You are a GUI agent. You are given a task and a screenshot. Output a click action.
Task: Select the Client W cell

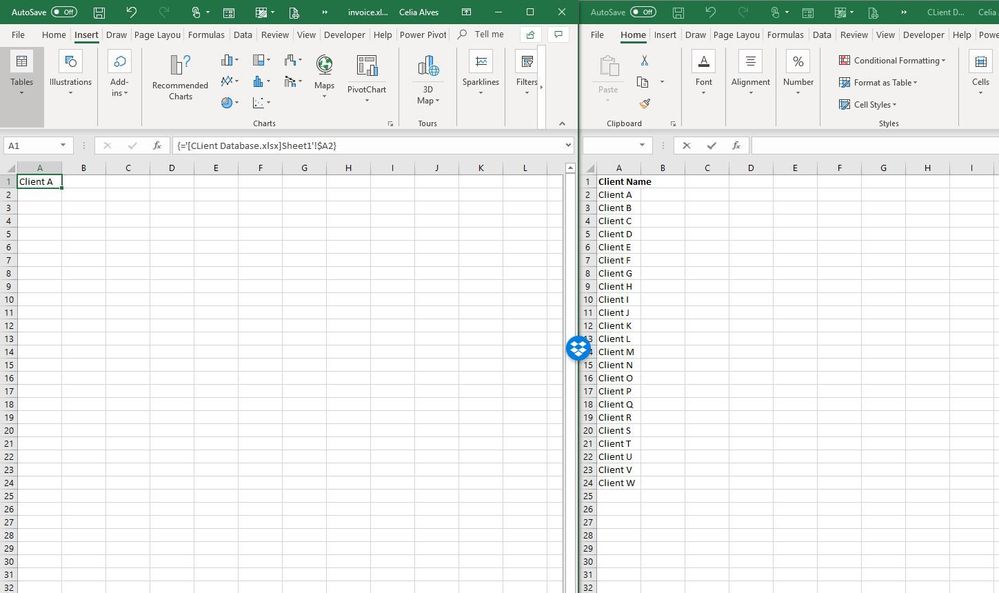coord(619,483)
